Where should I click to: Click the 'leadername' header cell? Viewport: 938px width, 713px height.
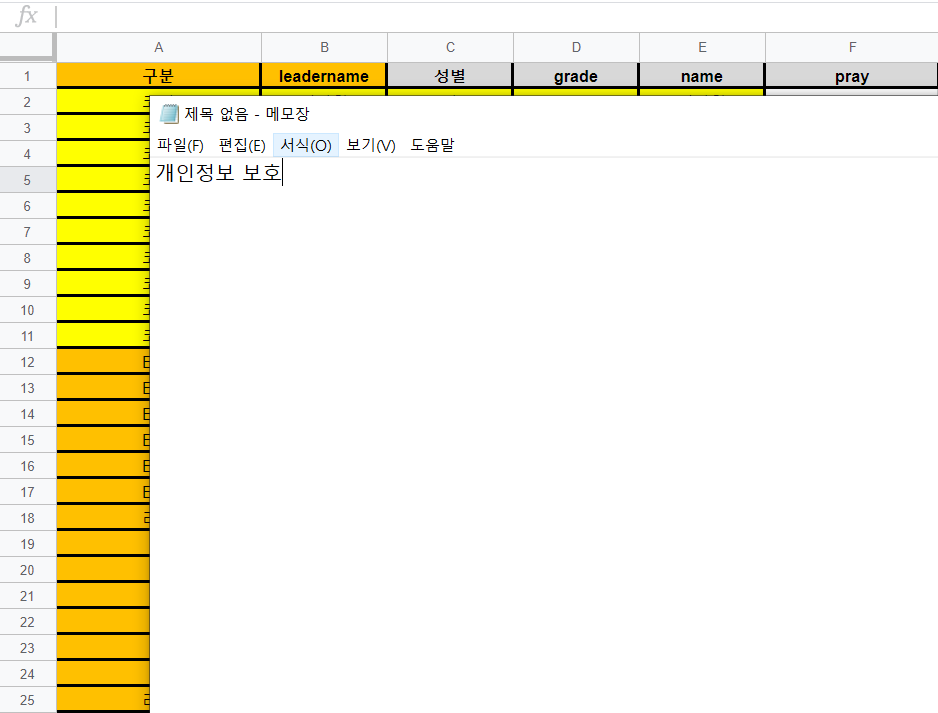click(x=324, y=76)
